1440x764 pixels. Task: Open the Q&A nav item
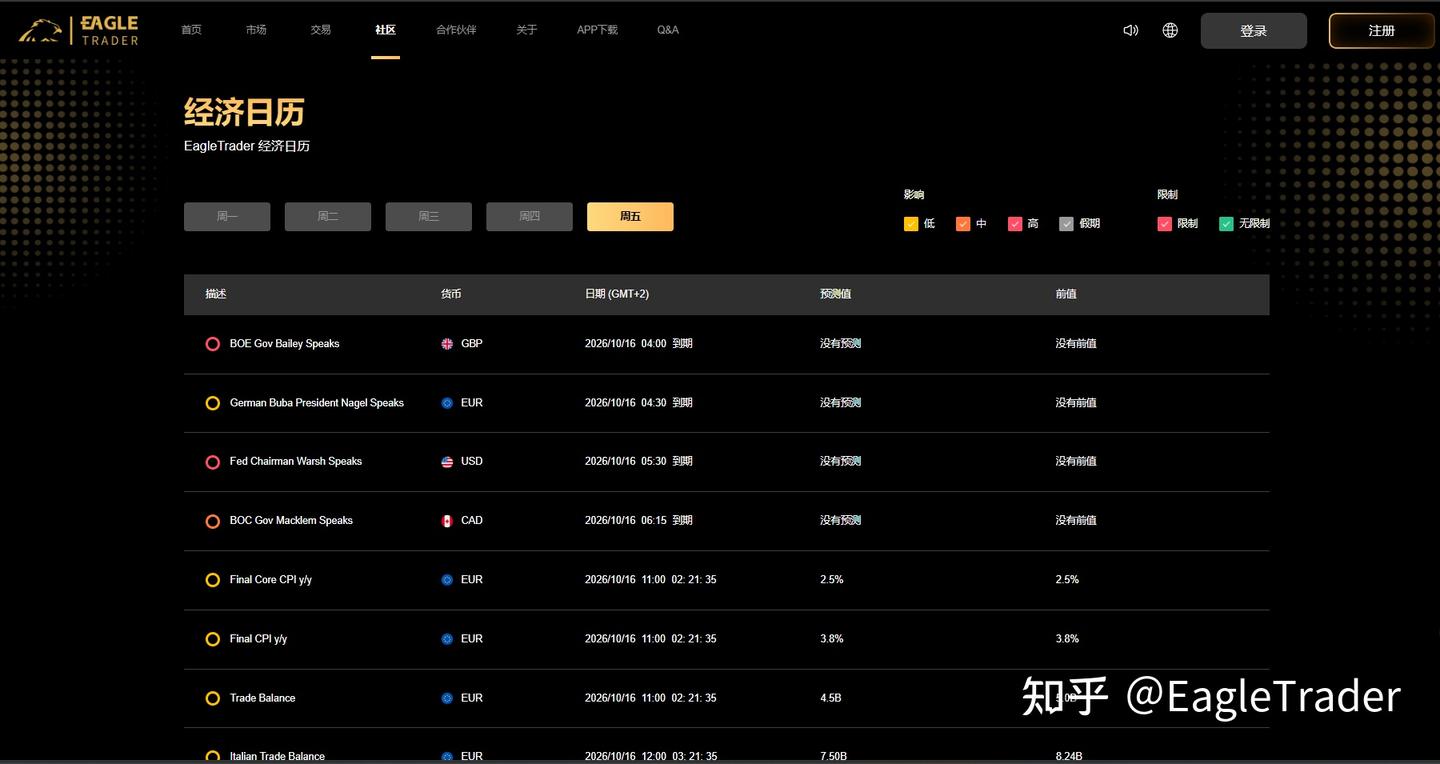click(x=668, y=30)
